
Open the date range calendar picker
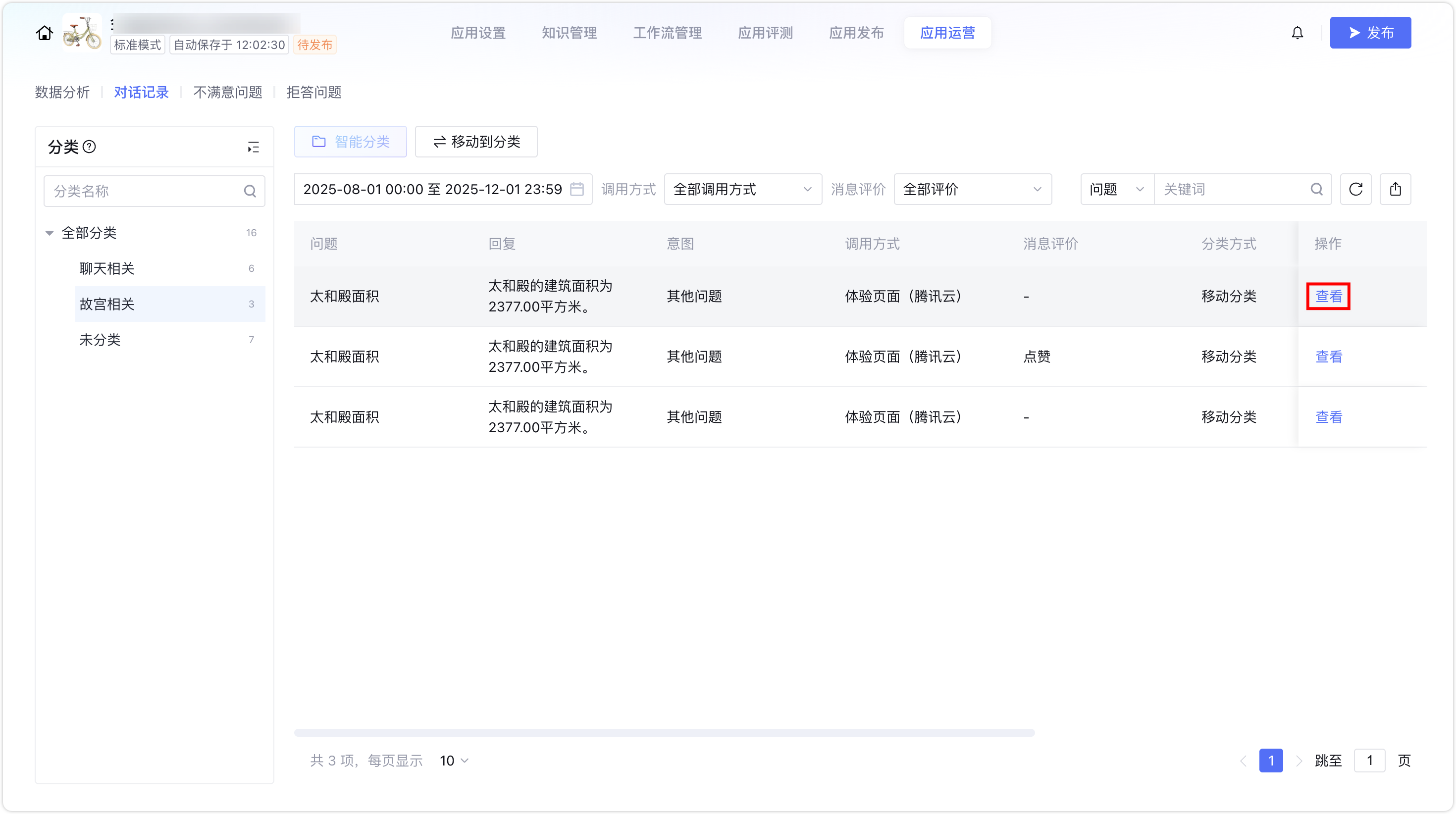576,189
